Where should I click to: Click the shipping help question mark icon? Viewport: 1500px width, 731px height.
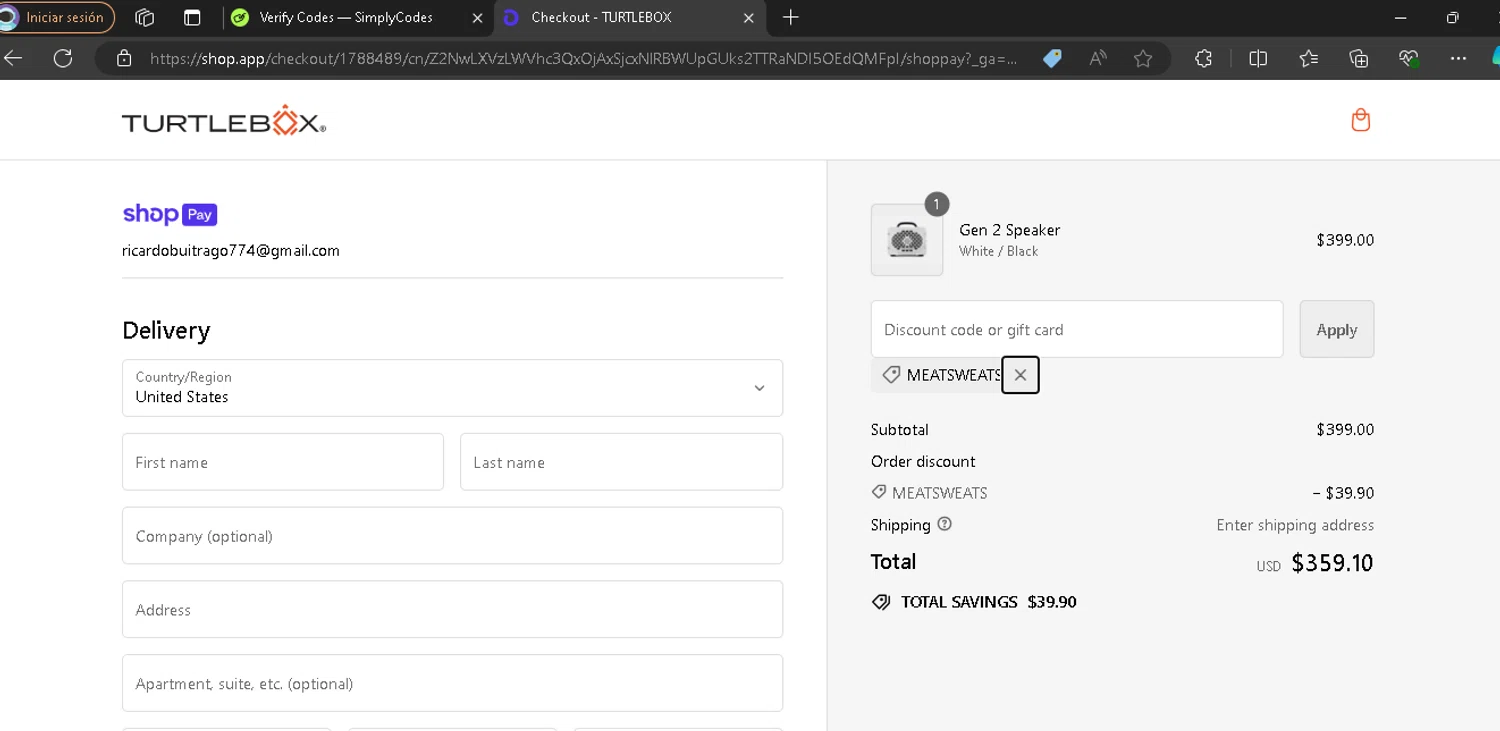click(x=945, y=524)
